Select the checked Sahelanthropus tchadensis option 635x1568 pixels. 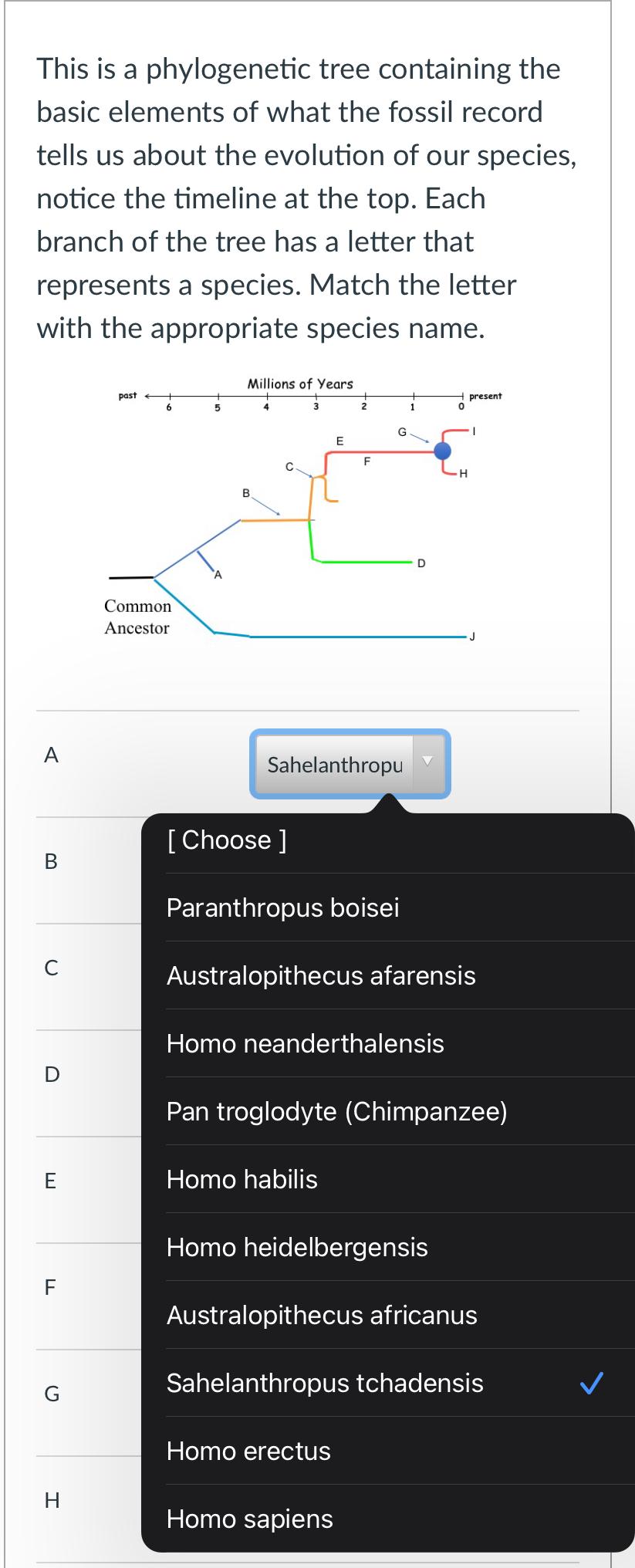[x=324, y=1382]
